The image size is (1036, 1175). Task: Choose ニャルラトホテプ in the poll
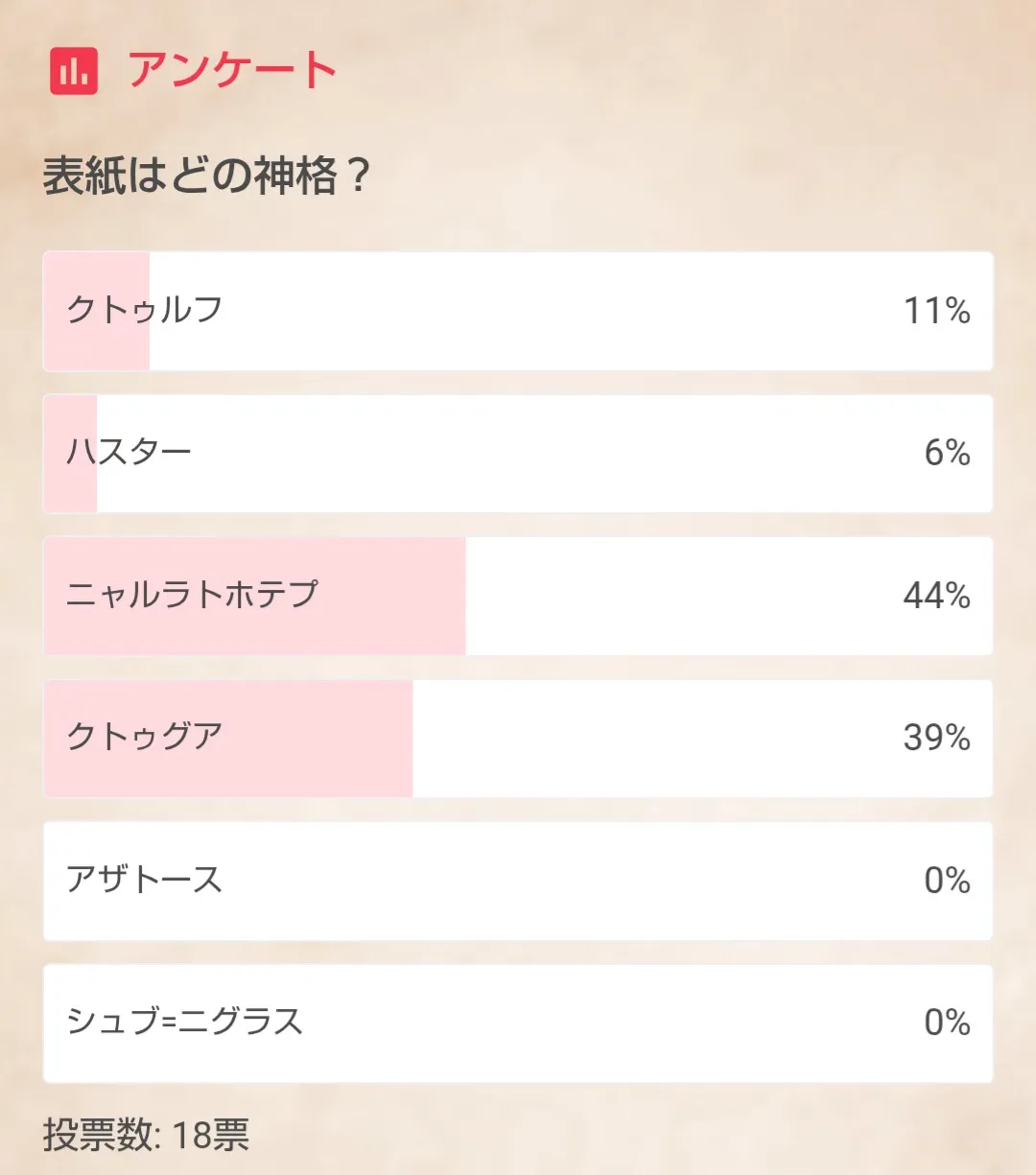point(192,595)
